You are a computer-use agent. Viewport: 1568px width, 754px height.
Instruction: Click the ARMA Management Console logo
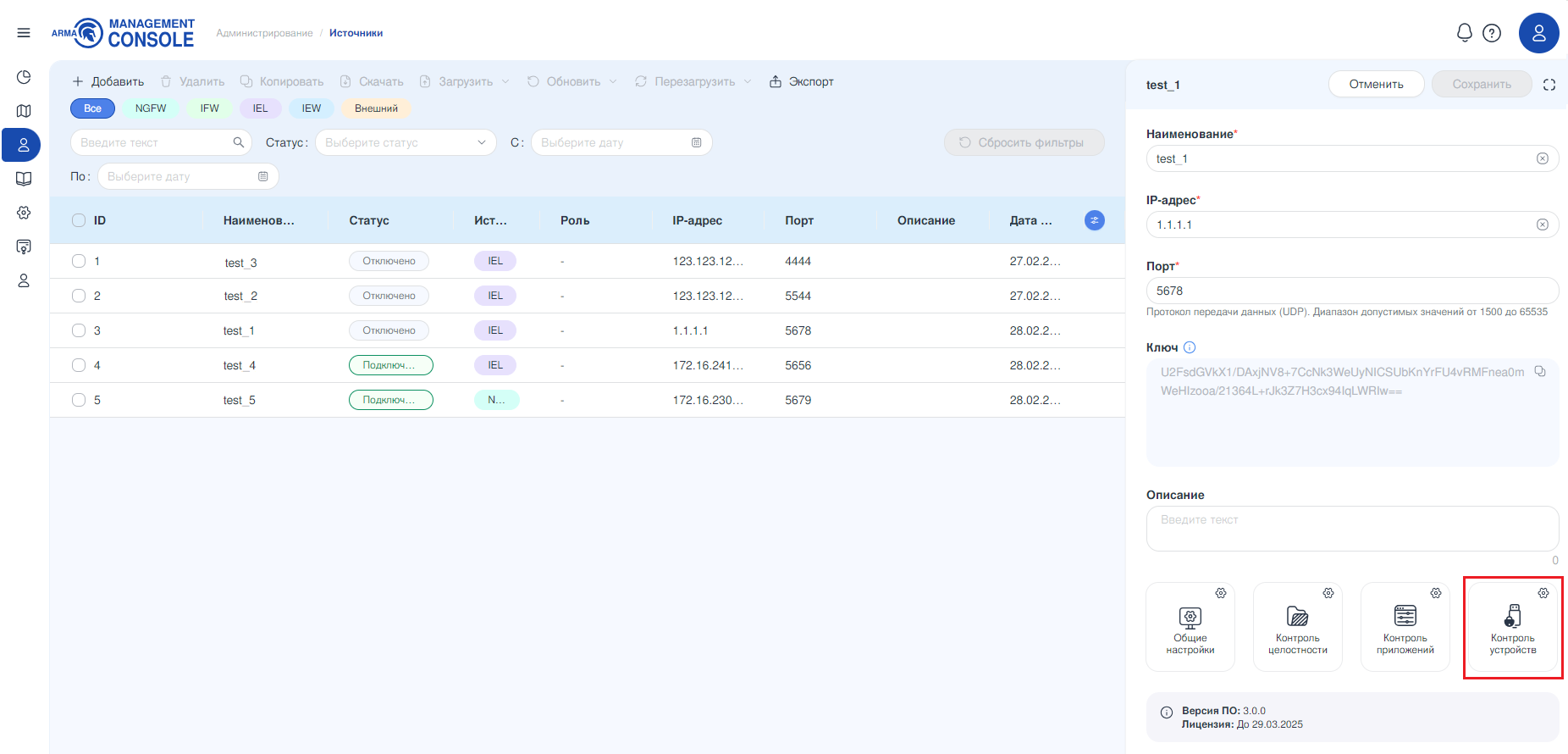[124, 33]
